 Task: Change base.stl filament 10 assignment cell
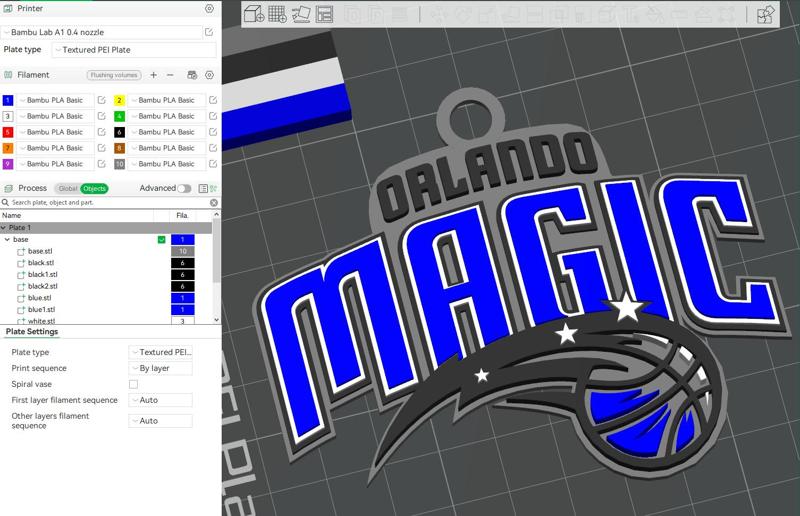[x=183, y=251]
